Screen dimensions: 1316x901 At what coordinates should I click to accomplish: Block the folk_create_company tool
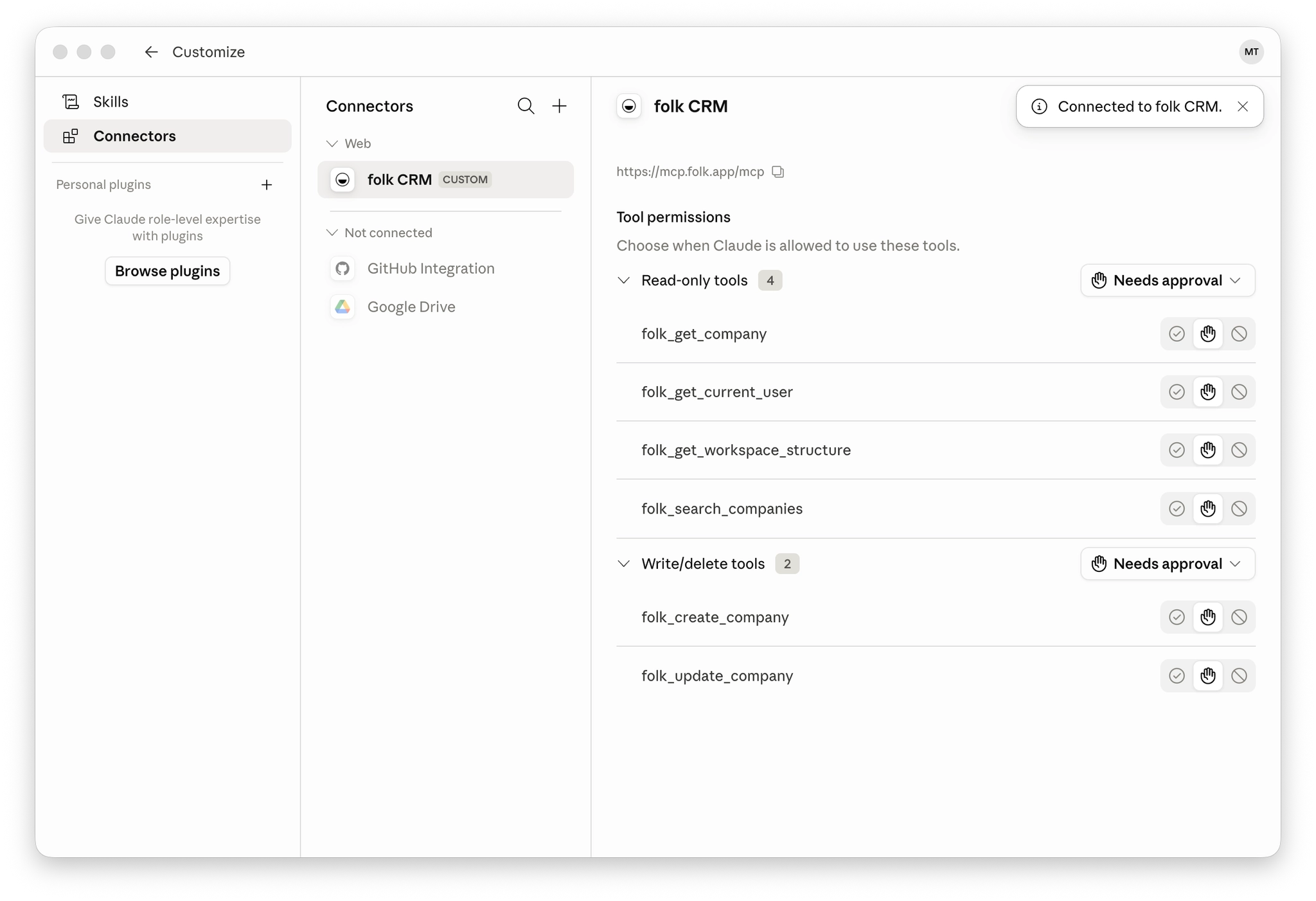click(1239, 618)
